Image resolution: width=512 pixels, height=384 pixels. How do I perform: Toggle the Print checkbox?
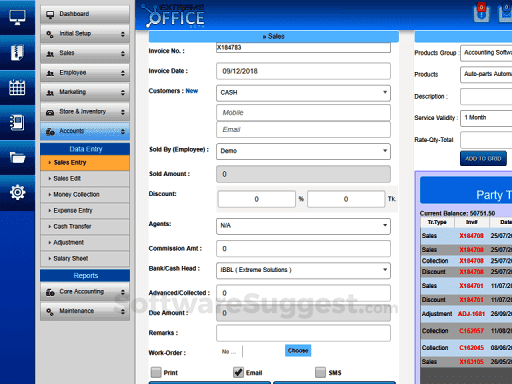[156, 372]
